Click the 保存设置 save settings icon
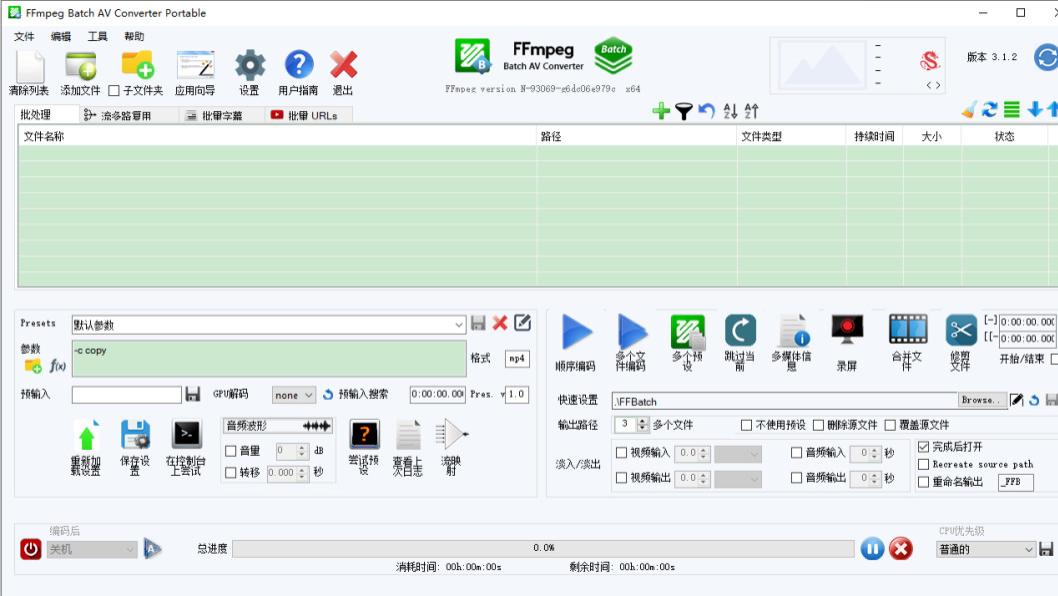Screen dimensions: 1058x596 coord(135,435)
